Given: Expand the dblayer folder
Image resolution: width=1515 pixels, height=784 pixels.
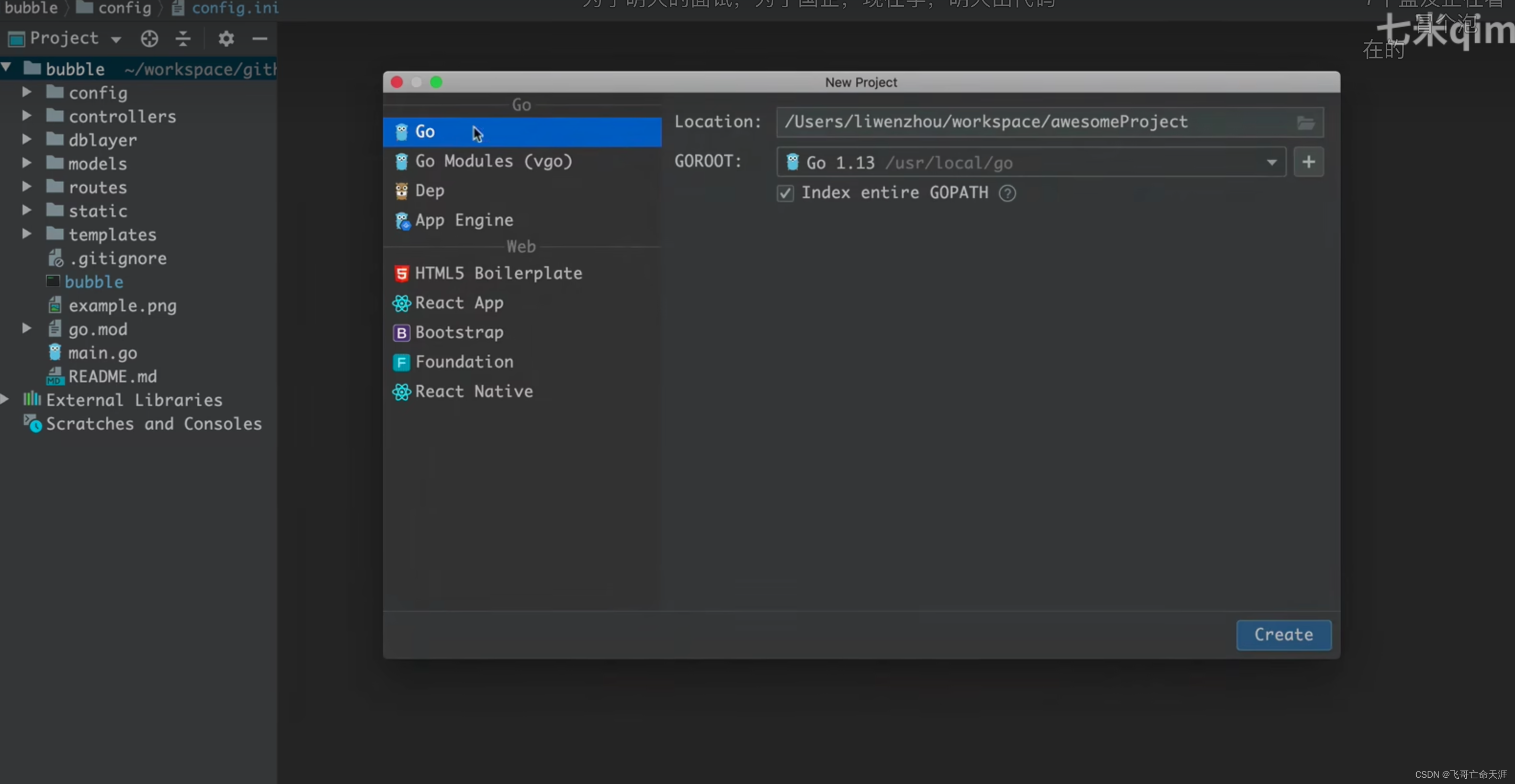Looking at the screenshot, I should [26, 139].
